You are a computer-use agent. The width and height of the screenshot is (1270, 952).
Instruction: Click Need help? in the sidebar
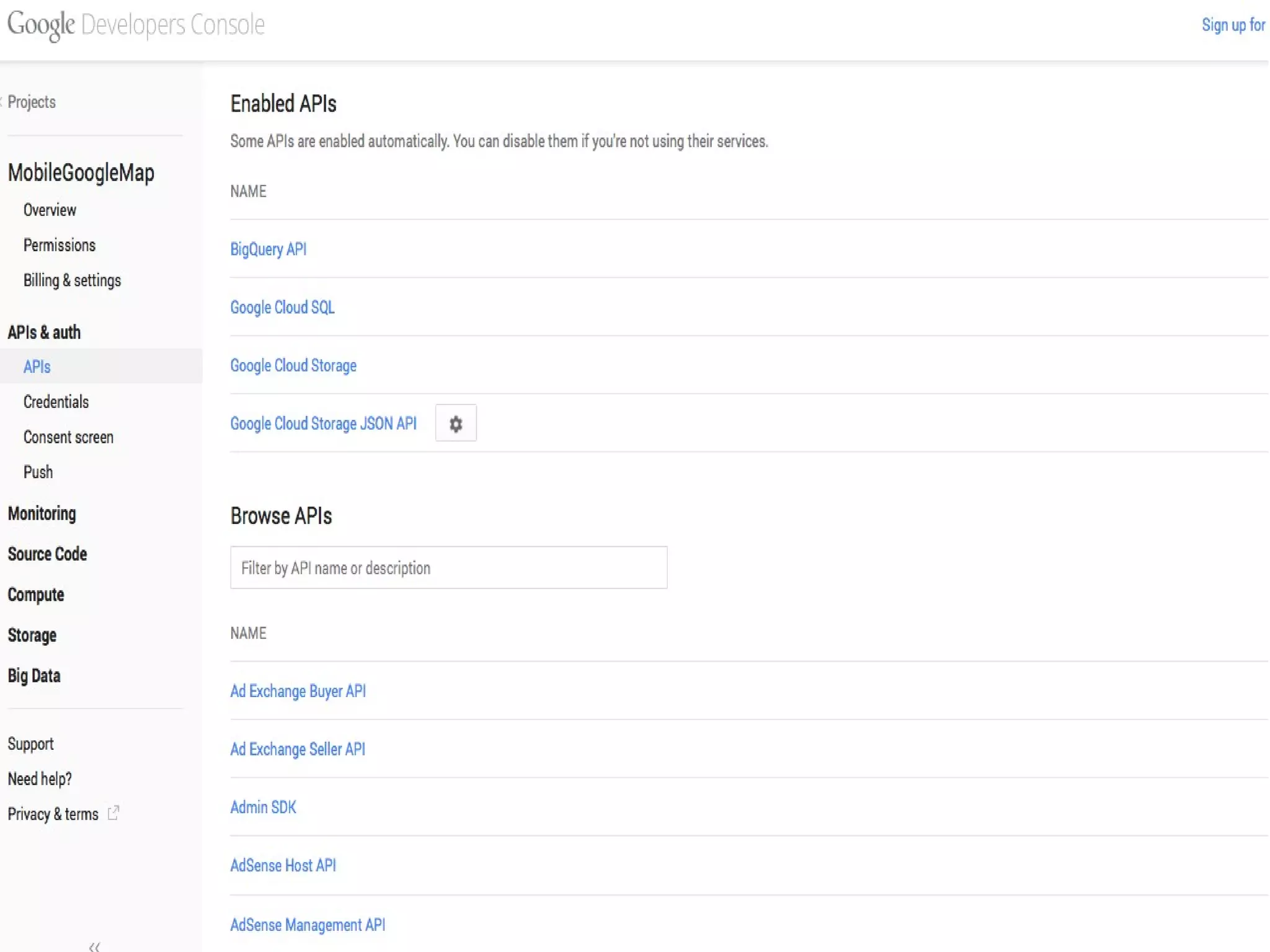pyautogui.click(x=40, y=779)
